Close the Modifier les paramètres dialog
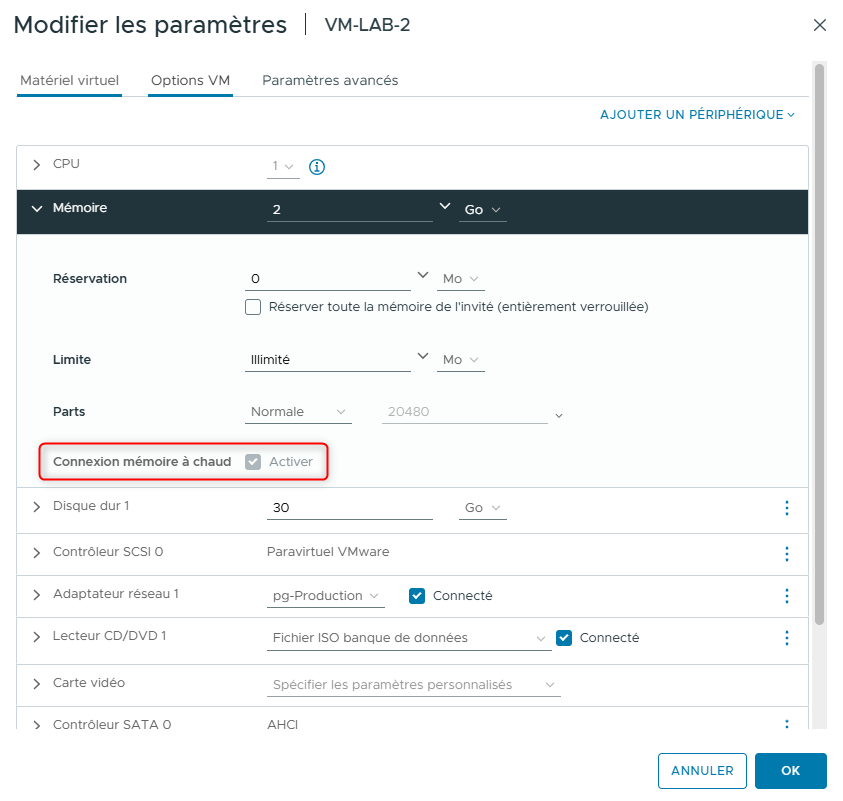 point(820,25)
